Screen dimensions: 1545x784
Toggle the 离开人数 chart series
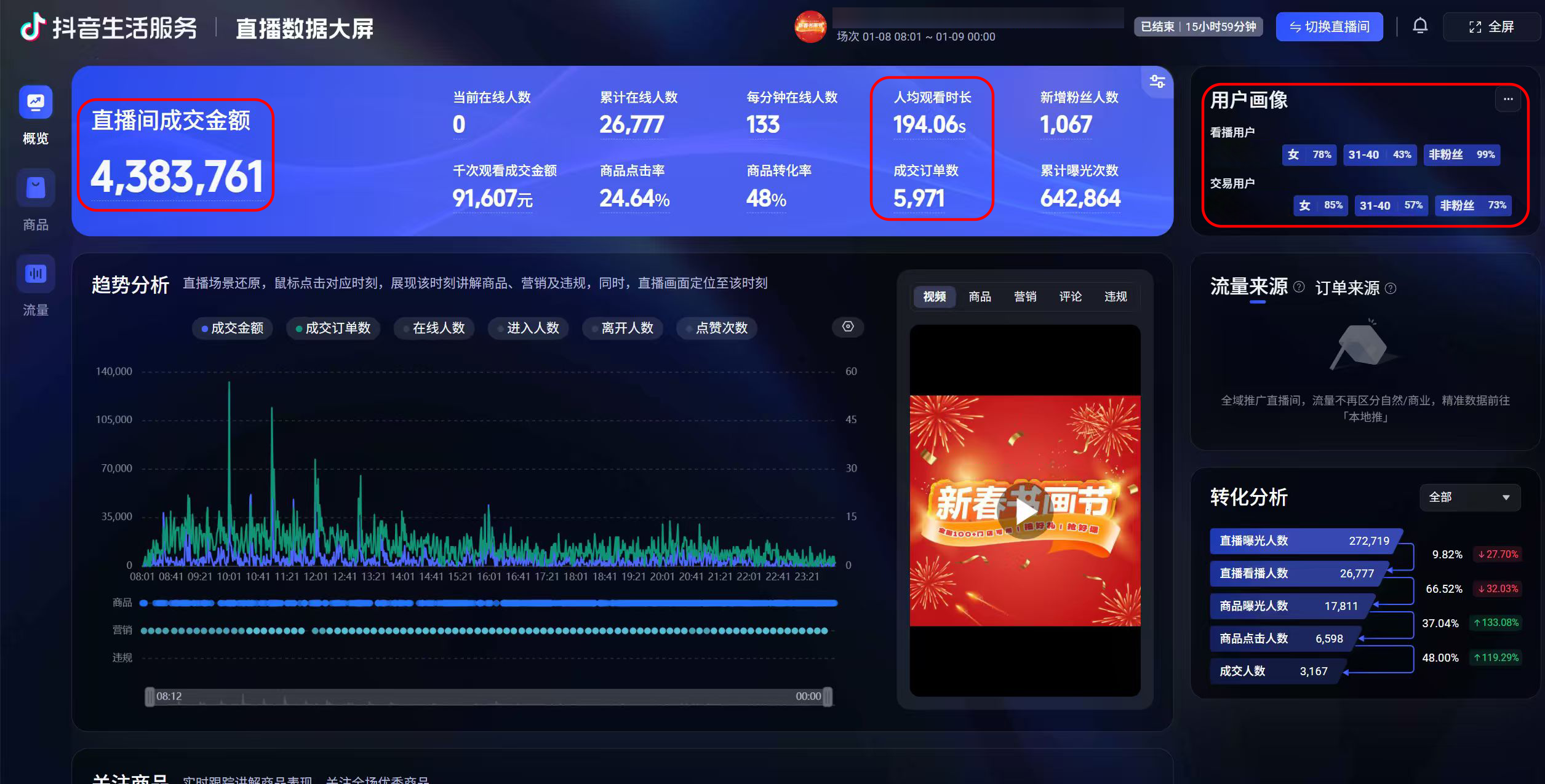click(623, 328)
